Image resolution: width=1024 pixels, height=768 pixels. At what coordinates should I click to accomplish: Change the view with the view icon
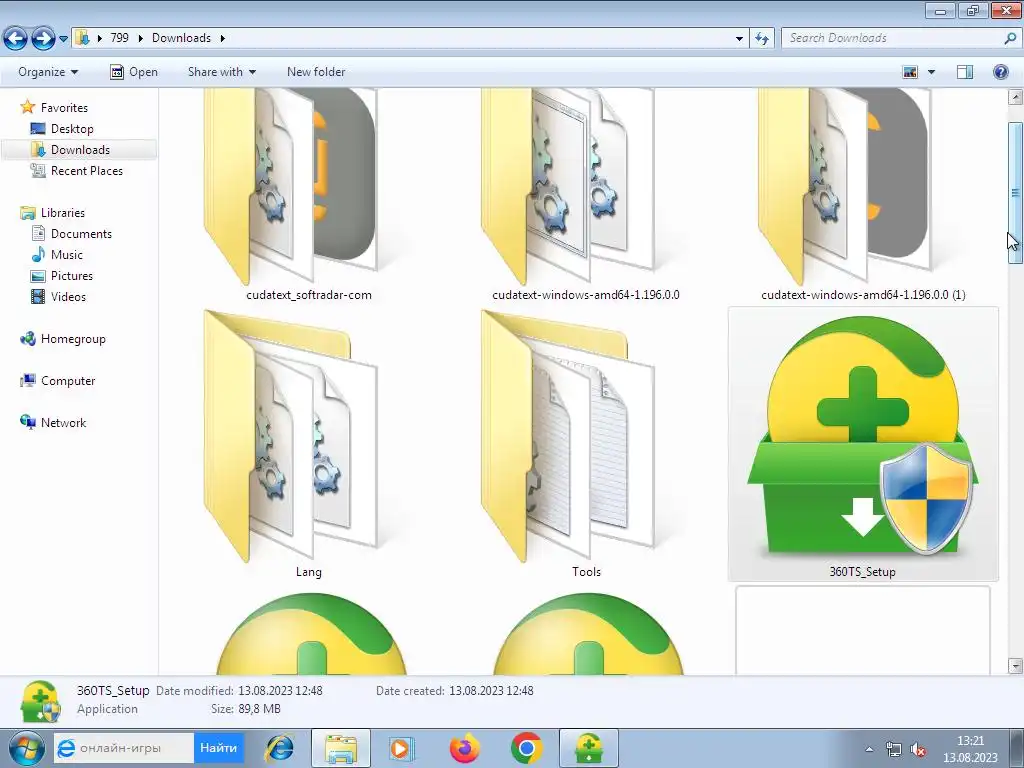click(910, 72)
